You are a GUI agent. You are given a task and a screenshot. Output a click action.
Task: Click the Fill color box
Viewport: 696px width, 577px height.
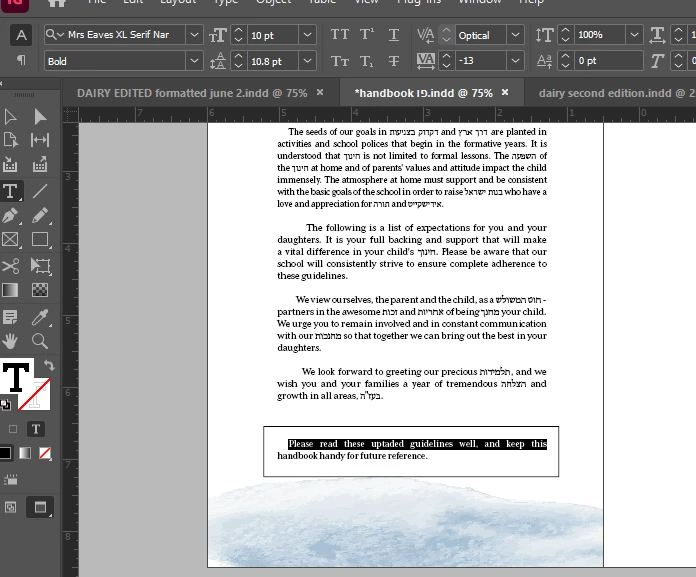[16, 376]
